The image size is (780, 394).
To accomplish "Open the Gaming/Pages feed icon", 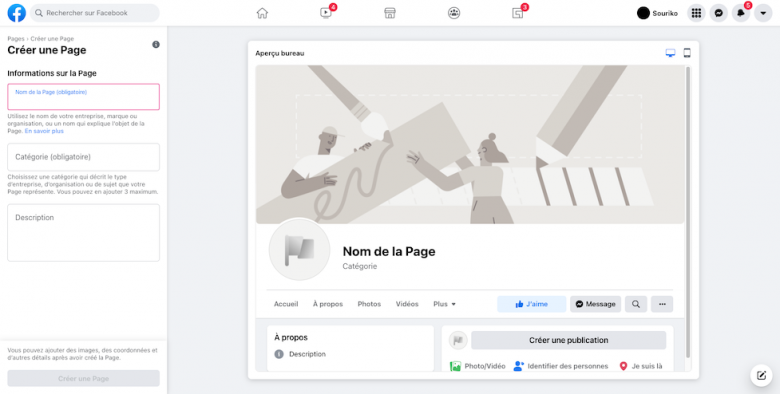I will [517, 13].
